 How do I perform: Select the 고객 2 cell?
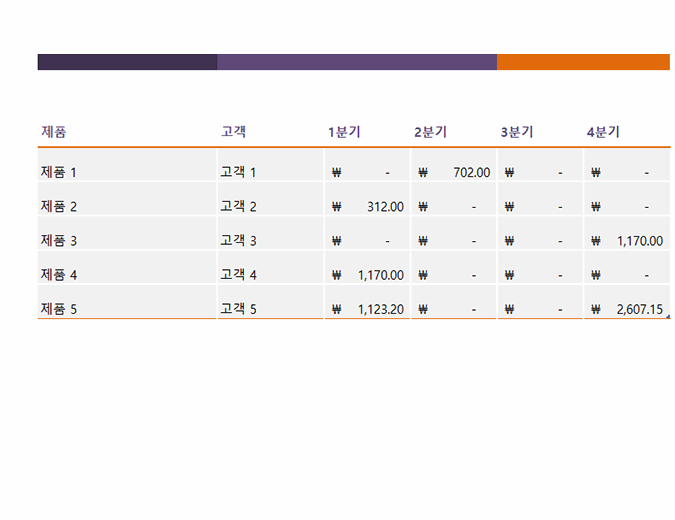click(238, 207)
